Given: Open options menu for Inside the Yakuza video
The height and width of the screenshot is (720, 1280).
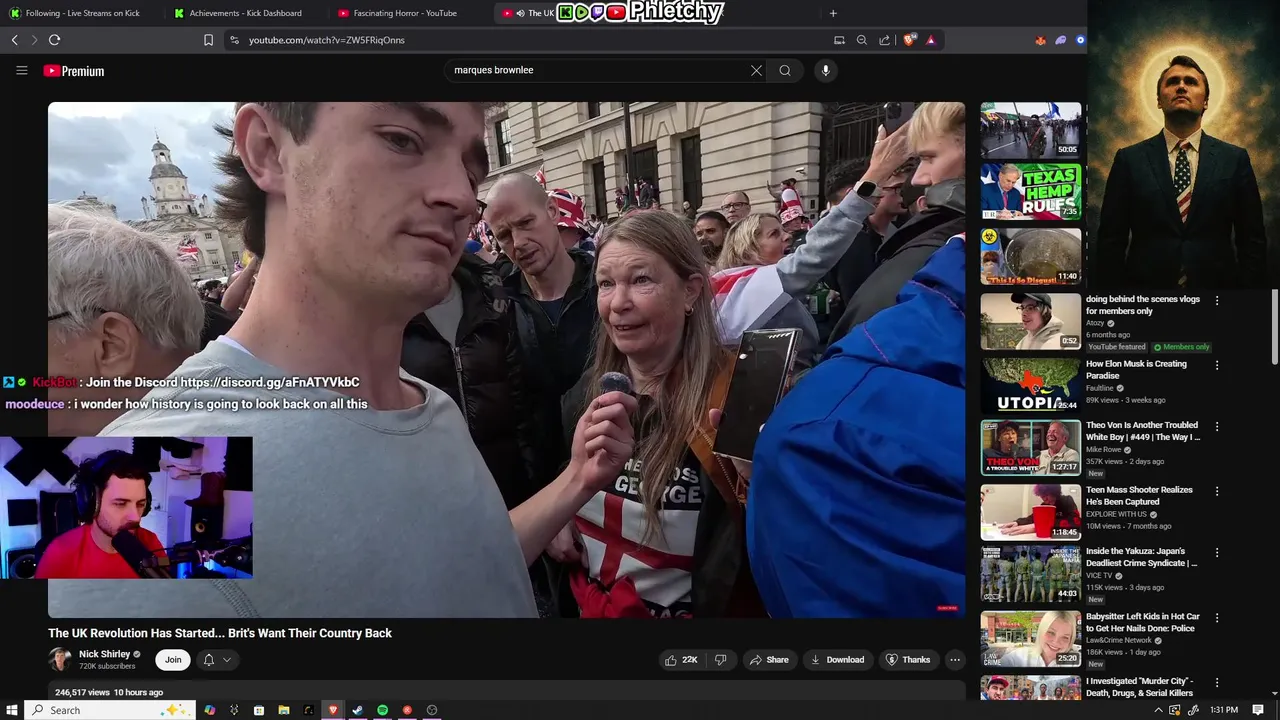Looking at the screenshot, I should pos(1217,552).
